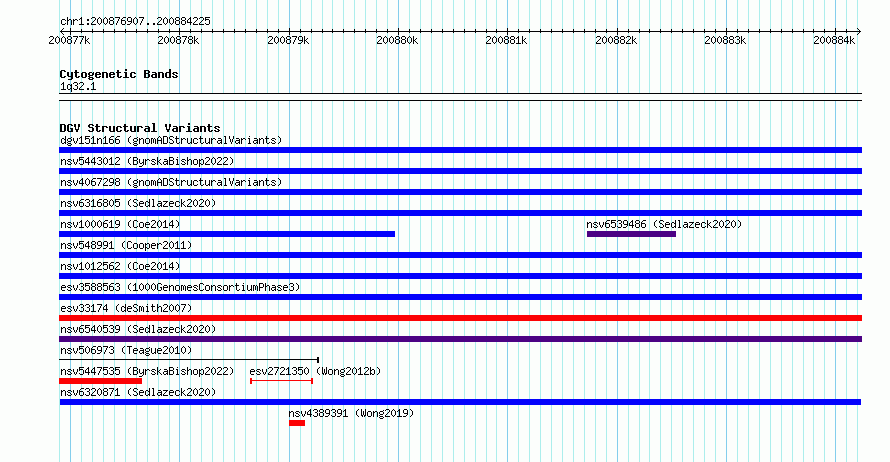Open esv2721350 (Wong2012b) label
Screen dimensions: 890x462
tap(315, 371)
